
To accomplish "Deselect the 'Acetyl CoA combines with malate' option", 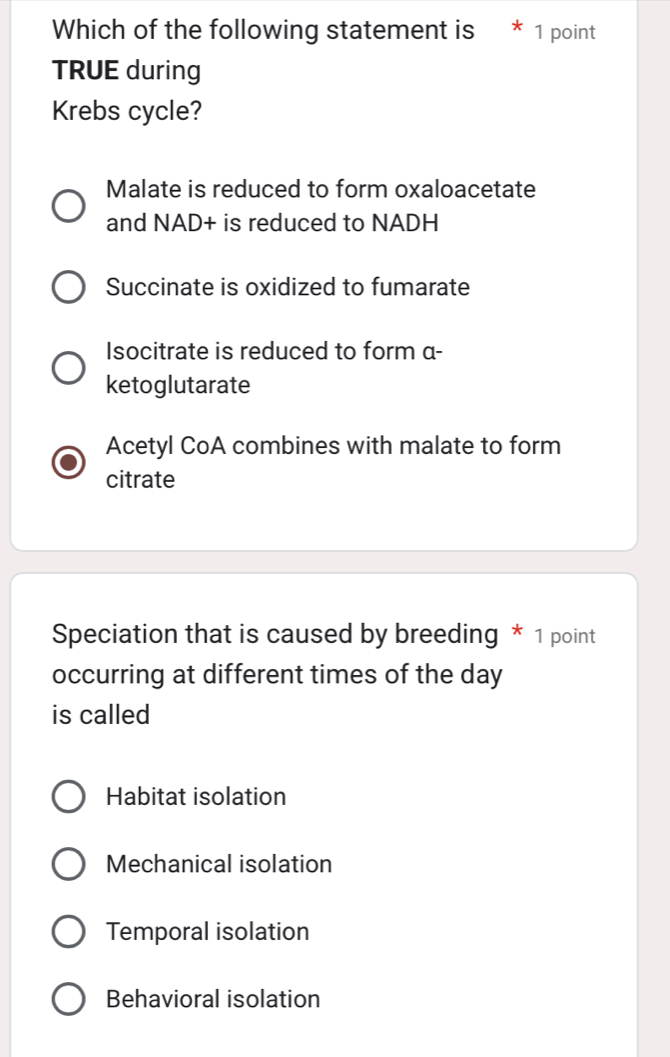I will click(67, 462).
